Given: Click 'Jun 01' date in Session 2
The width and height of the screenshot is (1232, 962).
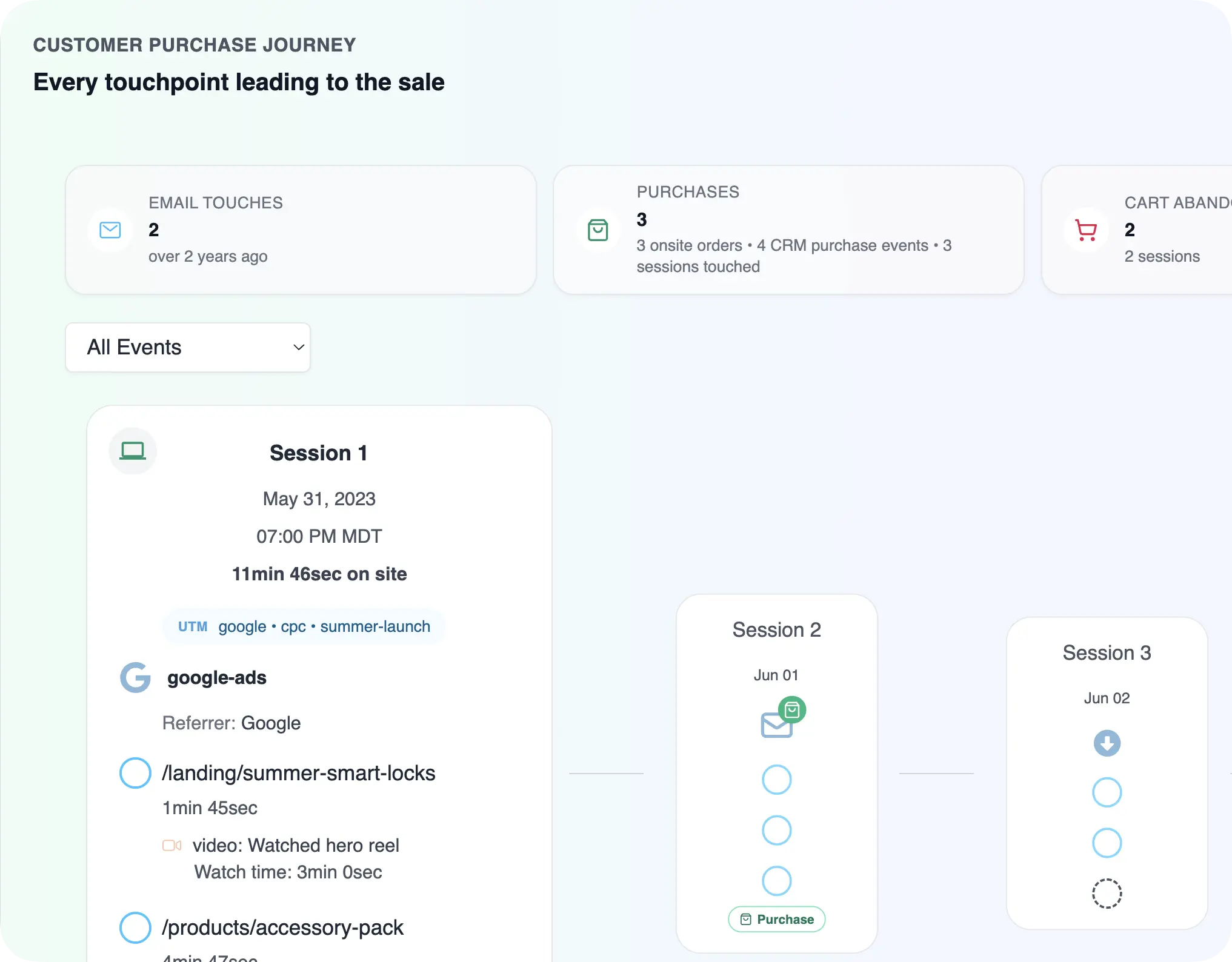Looking at the screenshot, I should [777, 675].
